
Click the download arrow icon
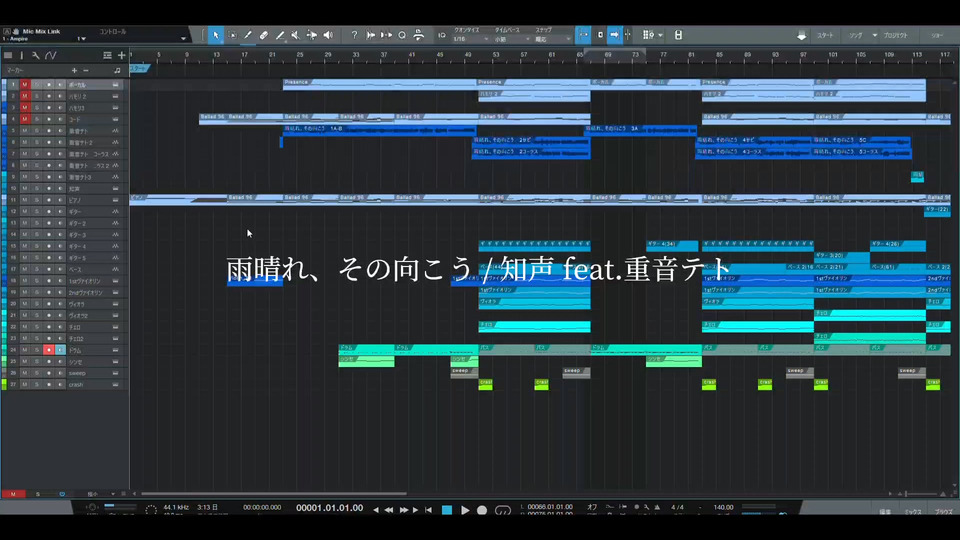click(x=801, y=36)
